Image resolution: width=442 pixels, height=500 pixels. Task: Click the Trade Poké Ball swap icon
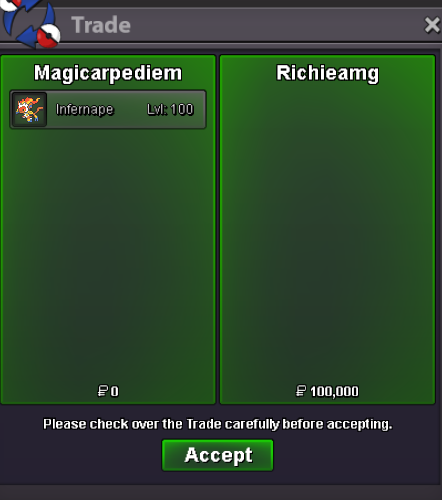click(31, 23)
